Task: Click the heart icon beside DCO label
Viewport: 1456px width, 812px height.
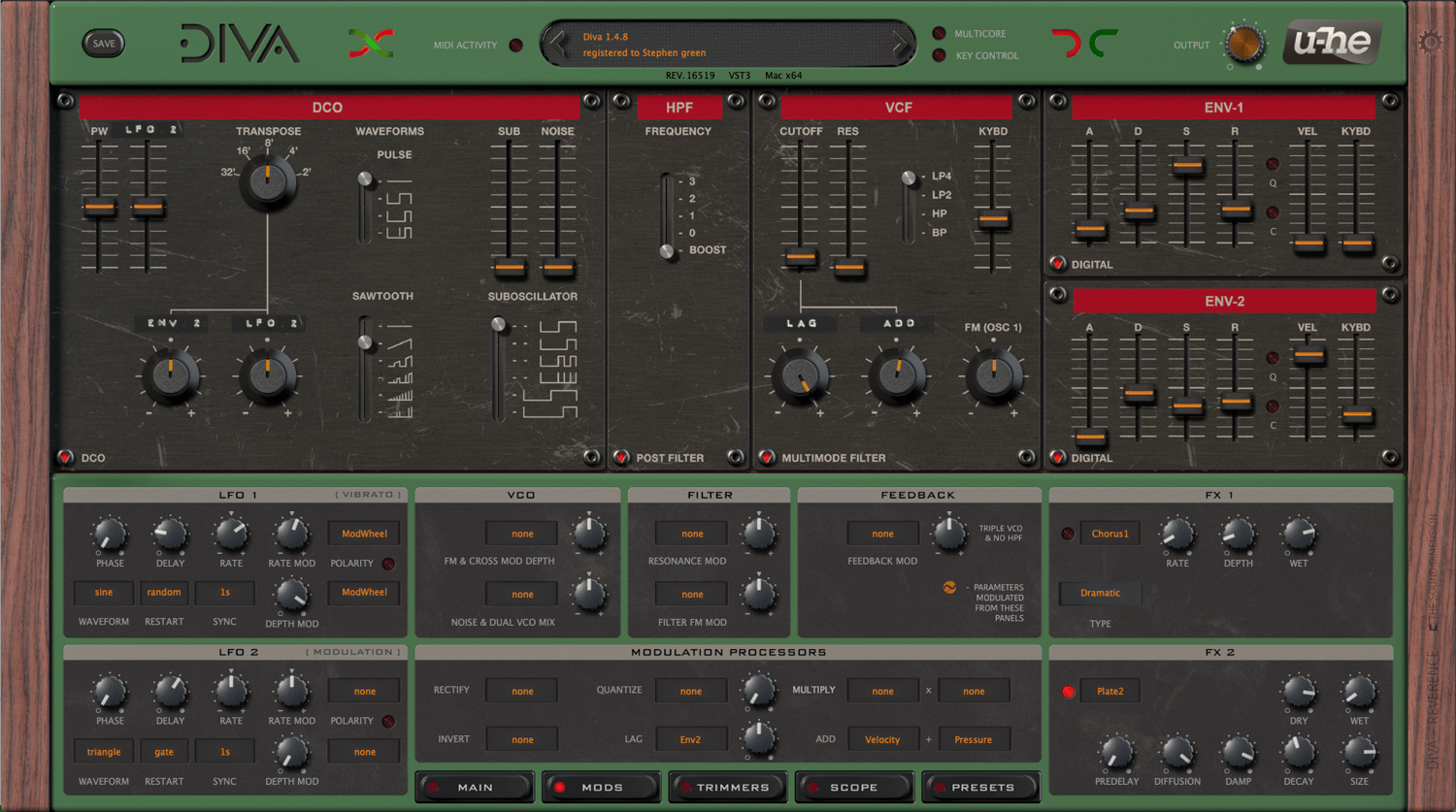Action: 65,457
